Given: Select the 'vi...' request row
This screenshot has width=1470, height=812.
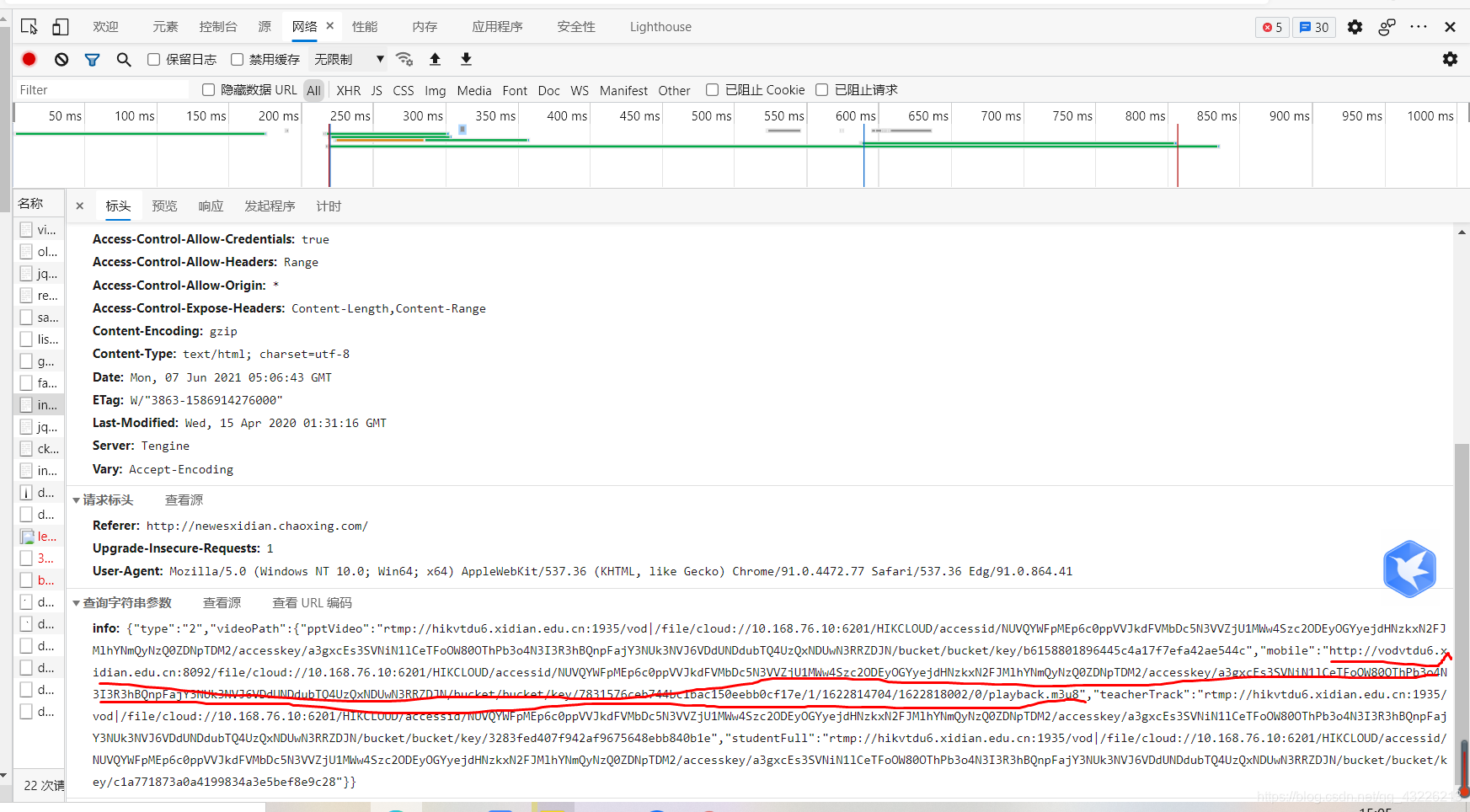Looking at the screenshot, I should click(x=39, y=230).
